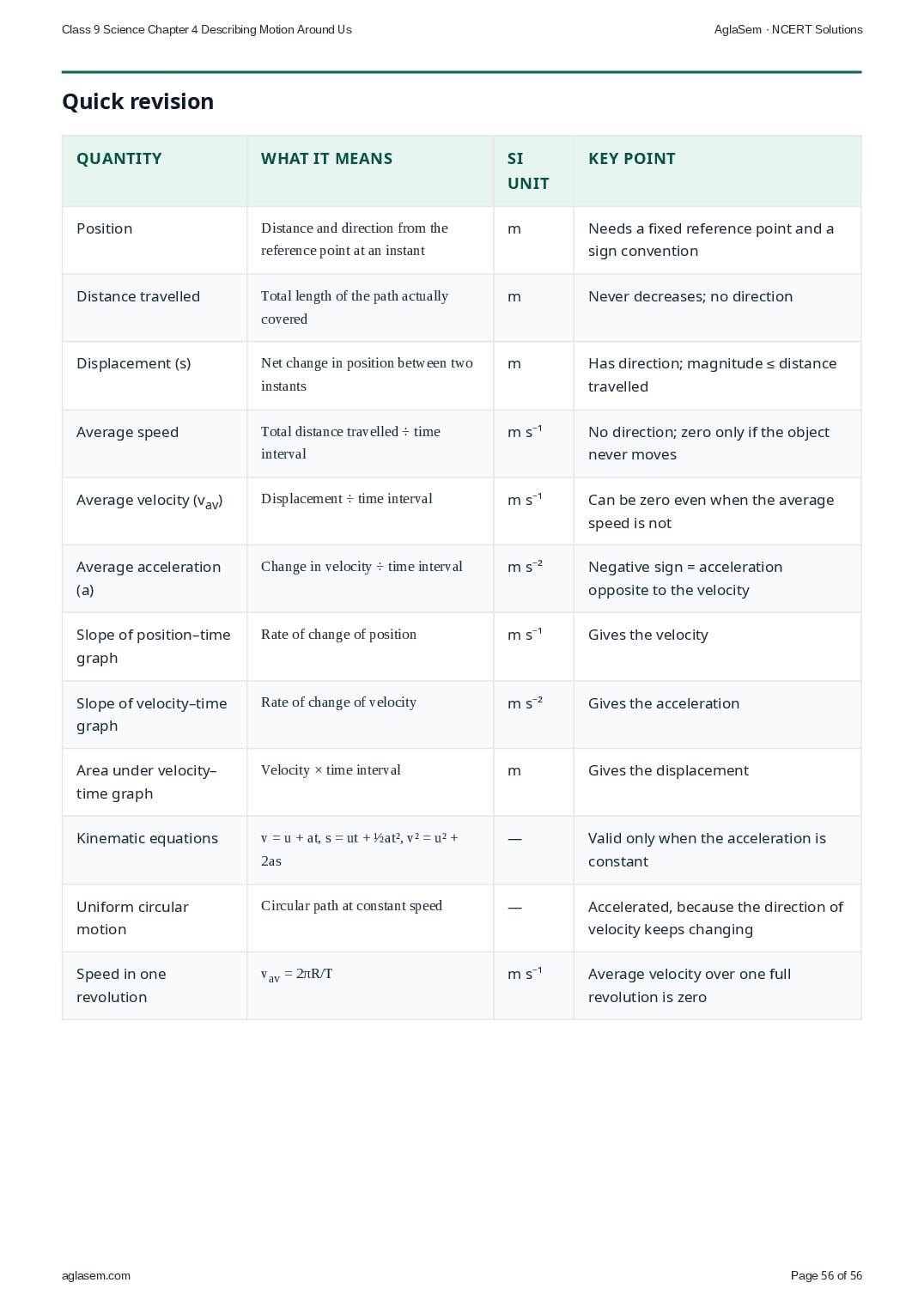Click the 'AglaSem · NCERT Solutions' header text
The width and height of the screenshot is (924, 1307).
tap(788, 29)
